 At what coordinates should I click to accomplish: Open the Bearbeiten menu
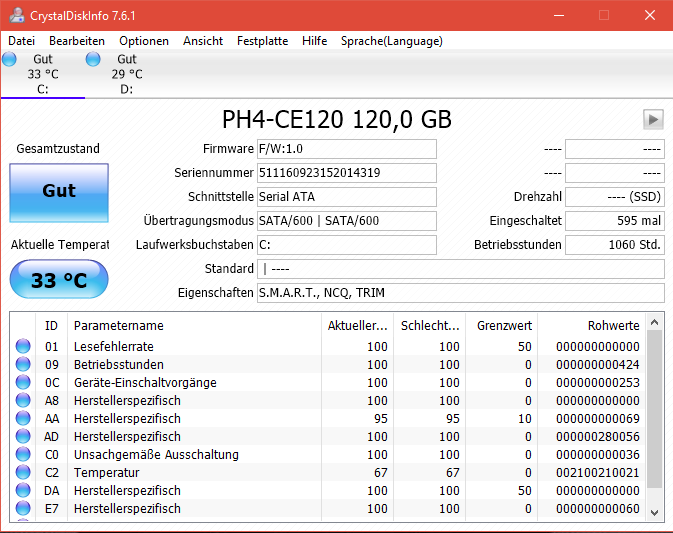click(77, 41)
